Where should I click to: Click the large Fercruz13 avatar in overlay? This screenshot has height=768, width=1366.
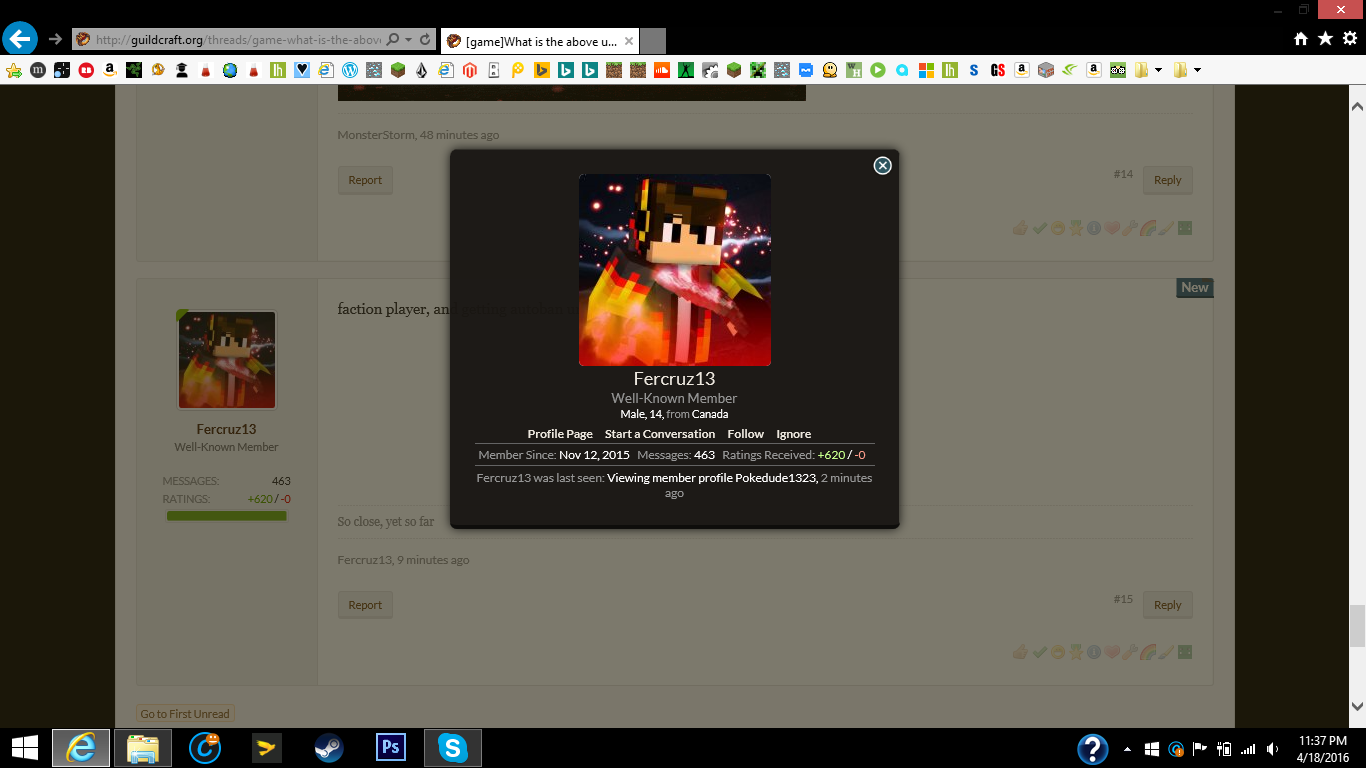[675, 270]
